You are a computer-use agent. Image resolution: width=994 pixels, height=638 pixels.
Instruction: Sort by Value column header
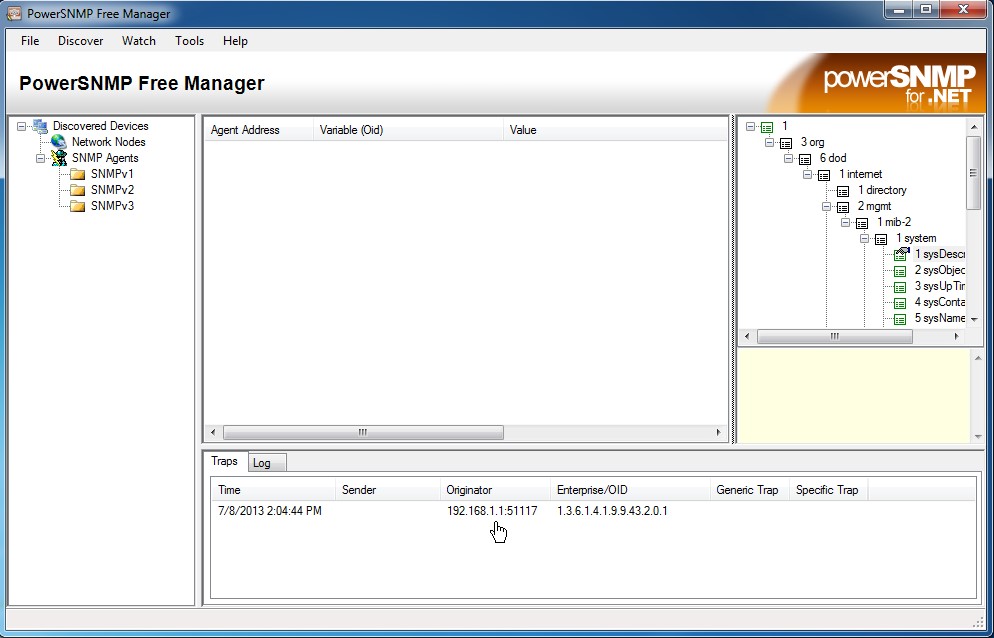click(615, 130)
